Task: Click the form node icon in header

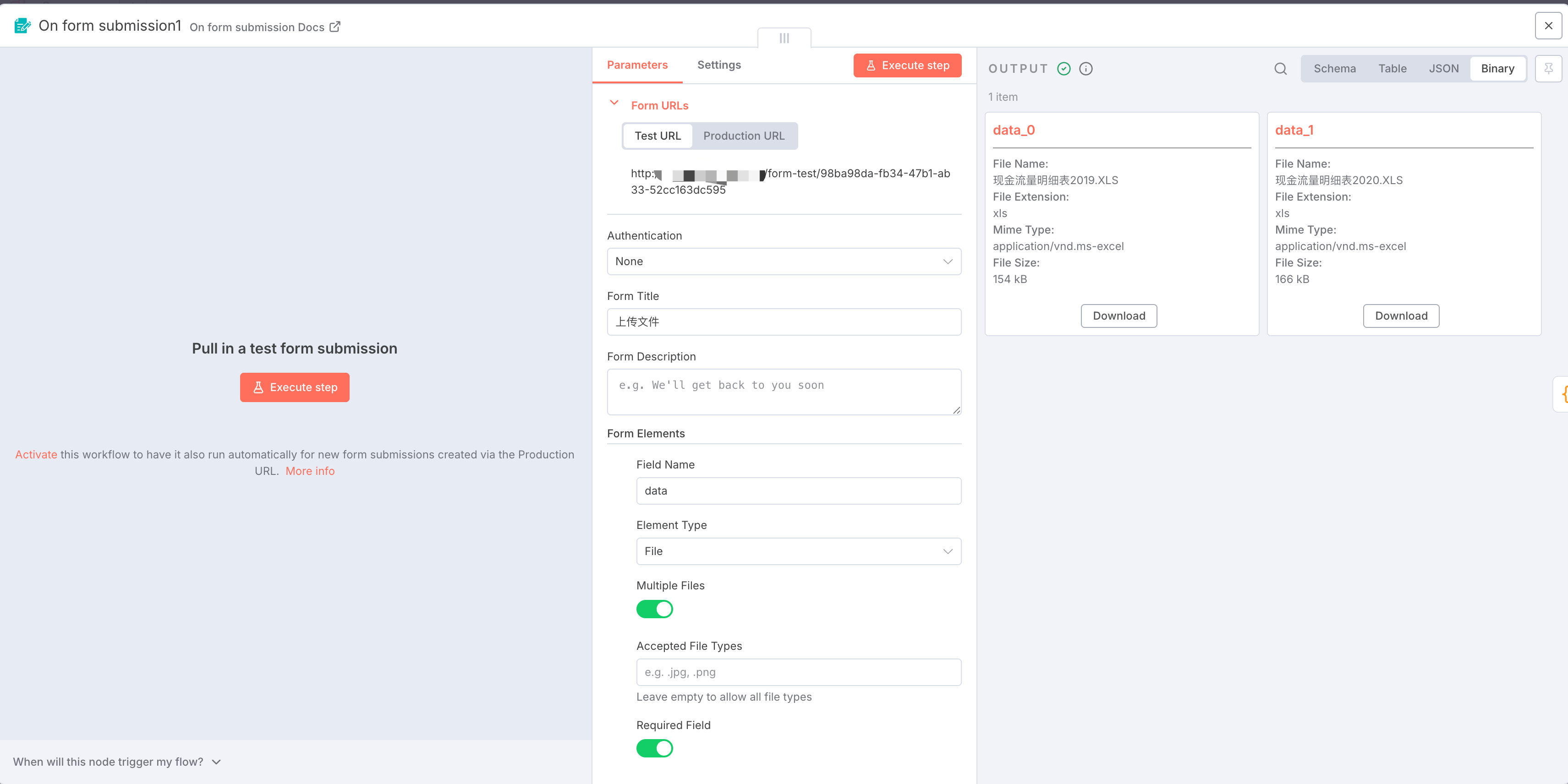Action: [22, 26]
